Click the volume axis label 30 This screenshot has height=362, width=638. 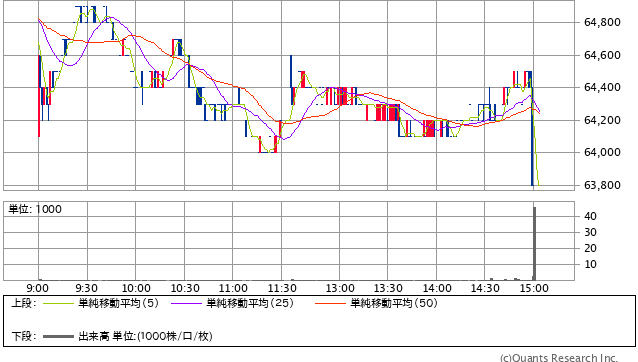(590, 232)
